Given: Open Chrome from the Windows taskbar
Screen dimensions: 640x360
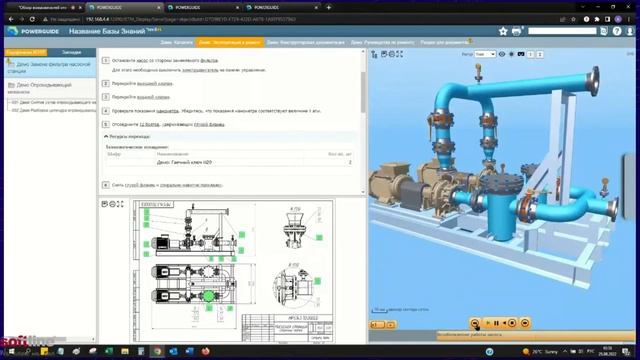Looking at the screenshot, I should click(x=157, y=351).
